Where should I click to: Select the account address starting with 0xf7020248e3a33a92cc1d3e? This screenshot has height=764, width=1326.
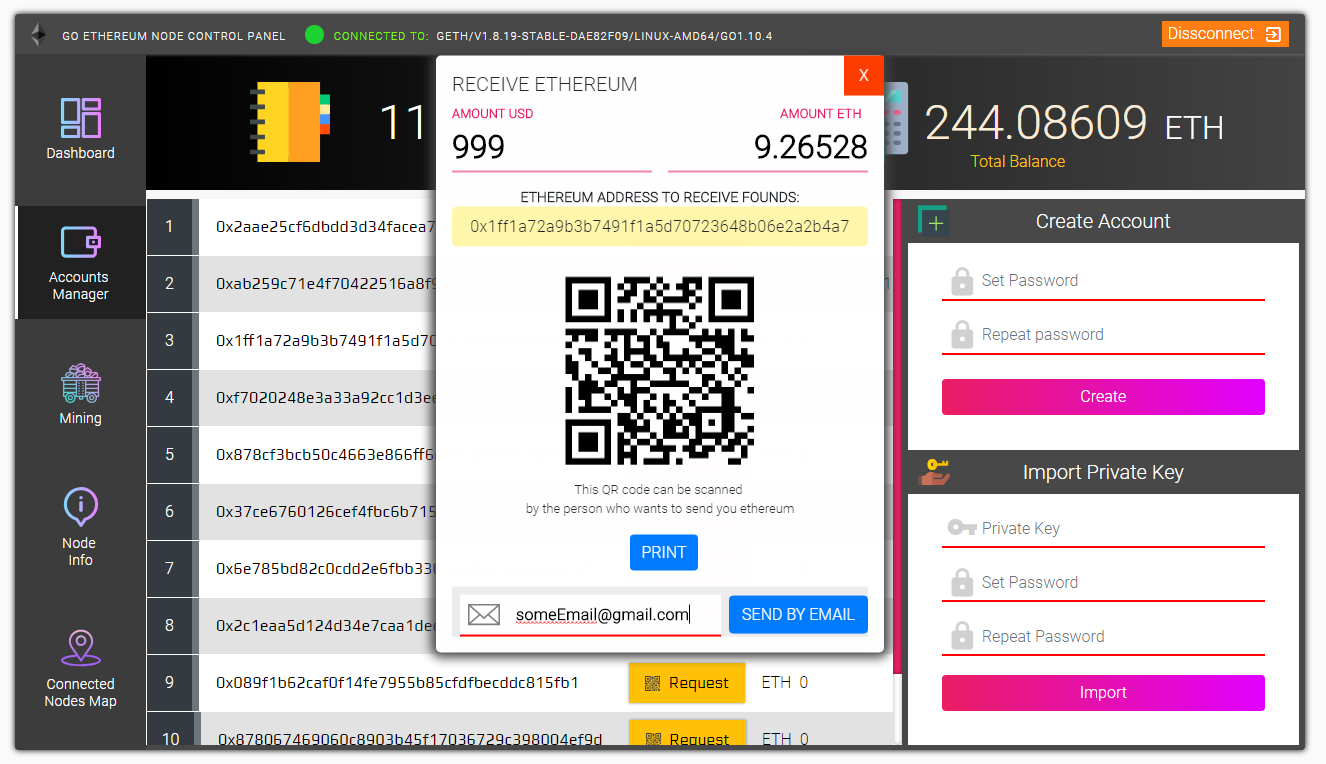[326, 398]
